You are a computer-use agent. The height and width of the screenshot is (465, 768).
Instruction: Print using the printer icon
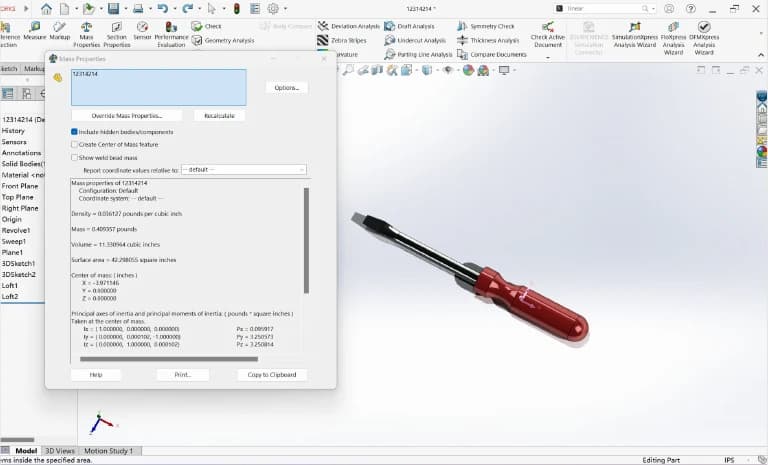[139, 8]
